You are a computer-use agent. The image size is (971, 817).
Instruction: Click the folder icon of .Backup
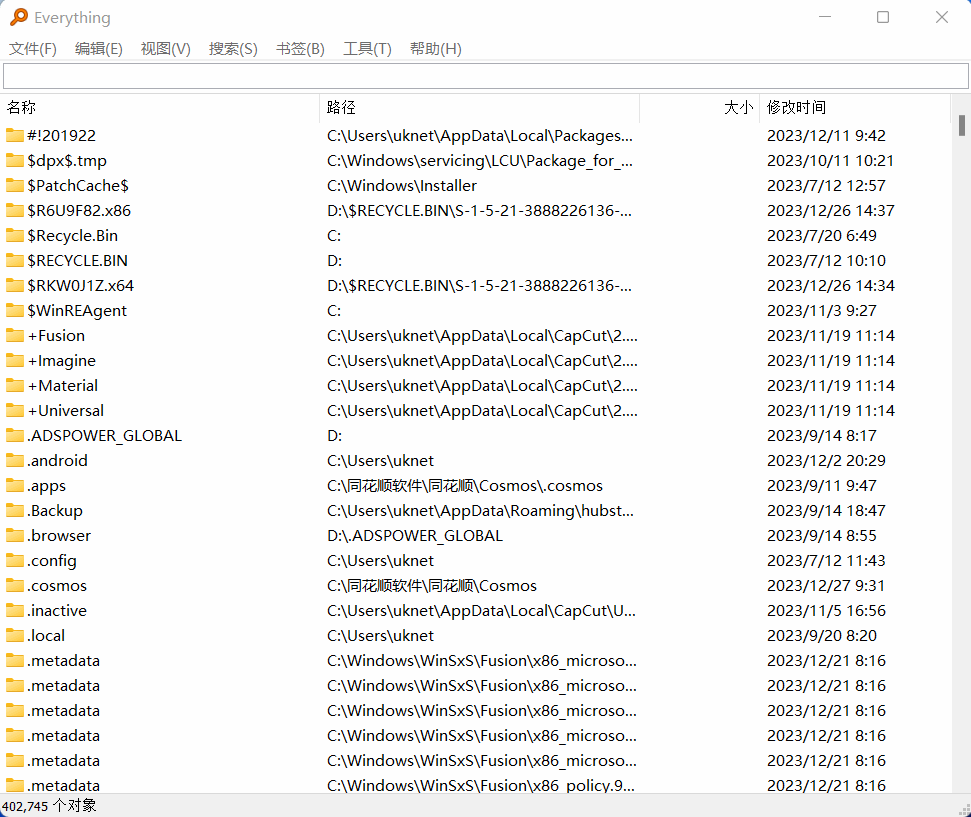15,510
